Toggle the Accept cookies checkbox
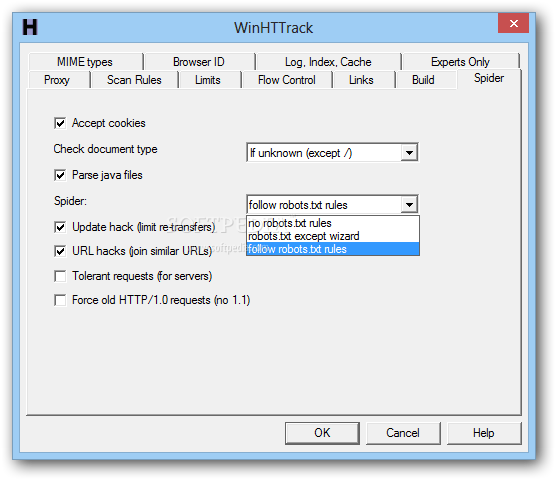 point(60,123)
